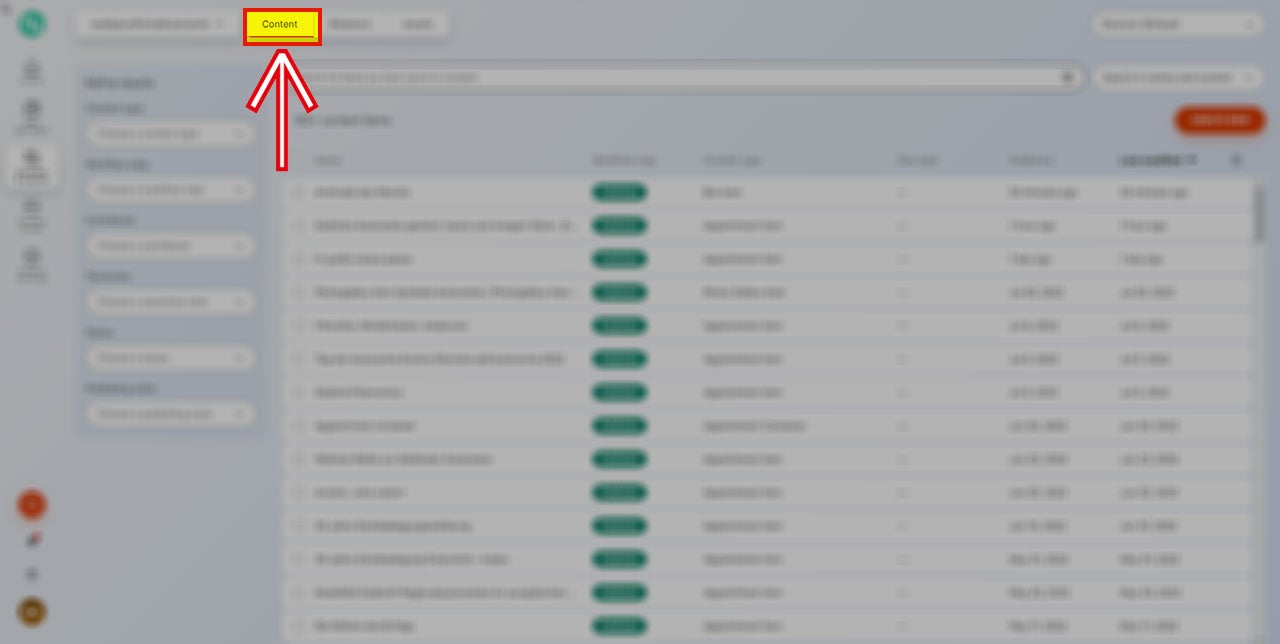This screenshot has height=644, width=1280.
Task: Click the plus icon in table header
Action: pos(1236,160)
